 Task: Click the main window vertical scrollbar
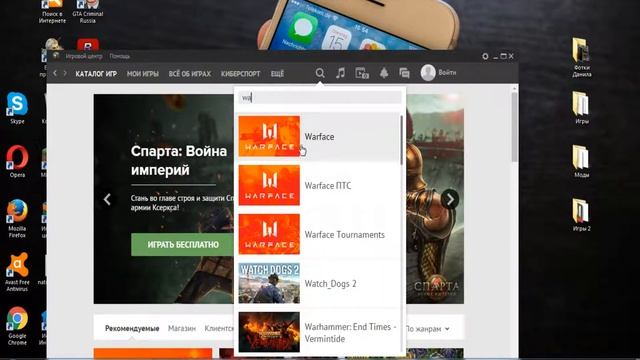click(x=515, y=127)
